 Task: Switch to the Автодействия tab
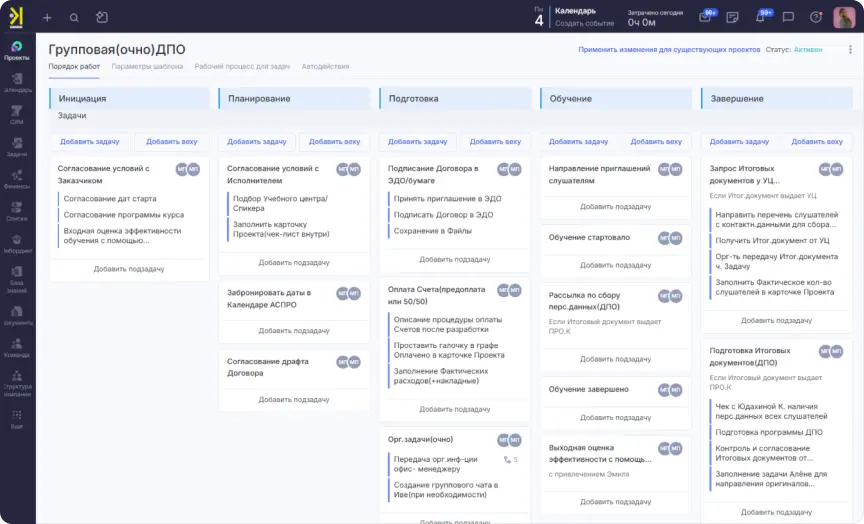(325, 66)
